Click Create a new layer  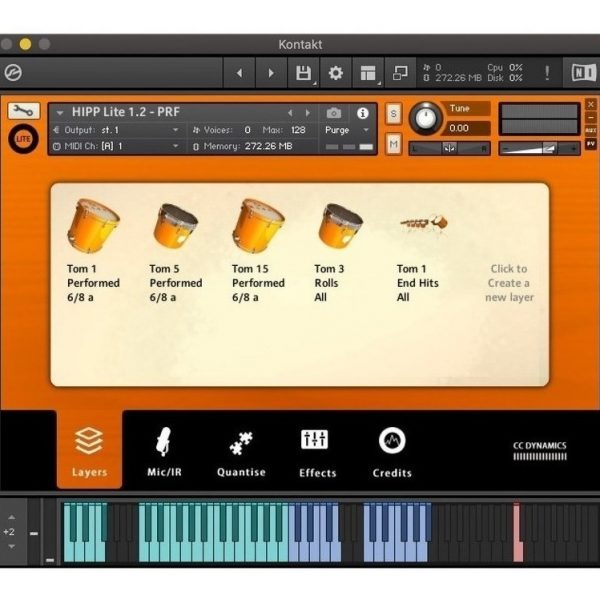click(x=509, y=283)
